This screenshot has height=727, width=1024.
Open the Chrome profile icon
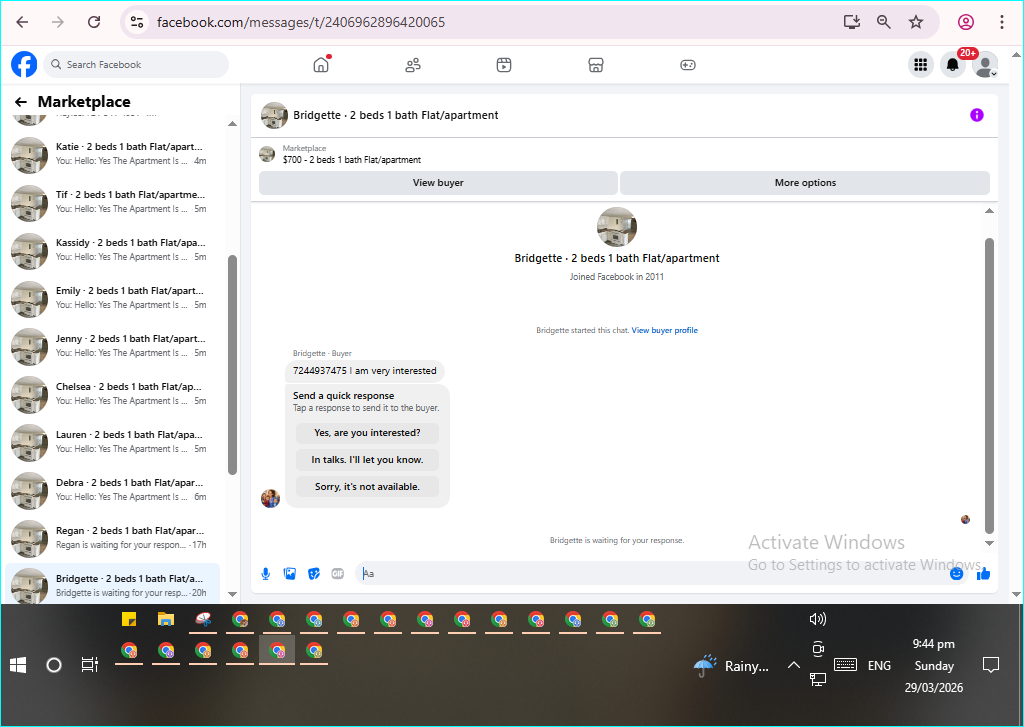(x=966, y=22)
